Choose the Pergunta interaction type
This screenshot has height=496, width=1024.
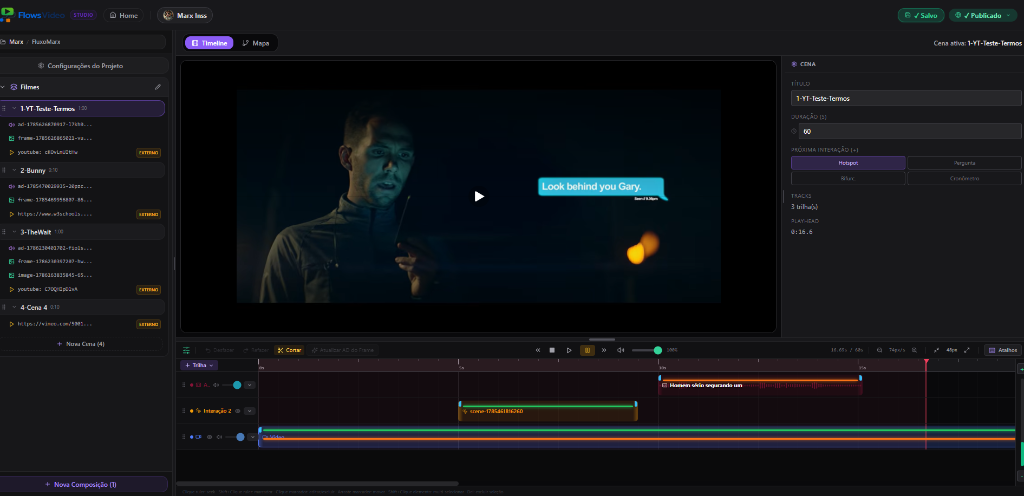point(964,163)
